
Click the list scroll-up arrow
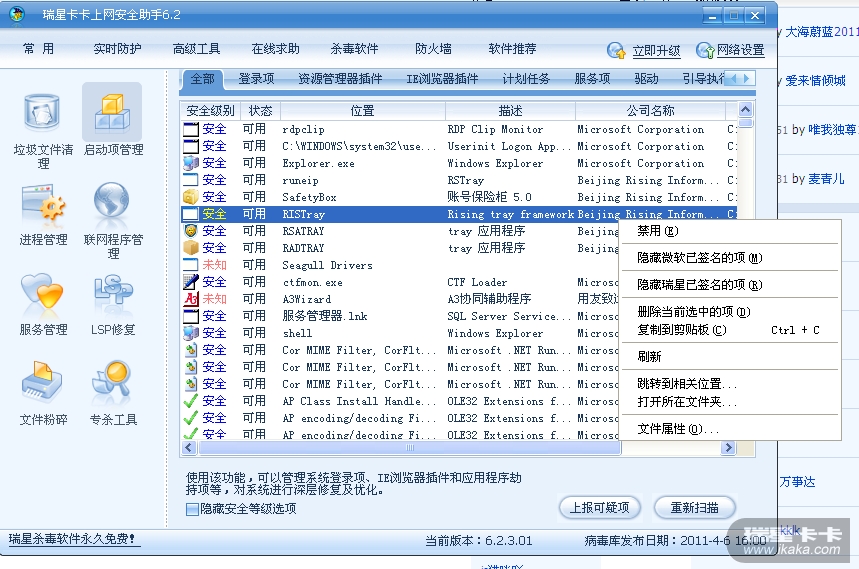(x=745, y=110)
